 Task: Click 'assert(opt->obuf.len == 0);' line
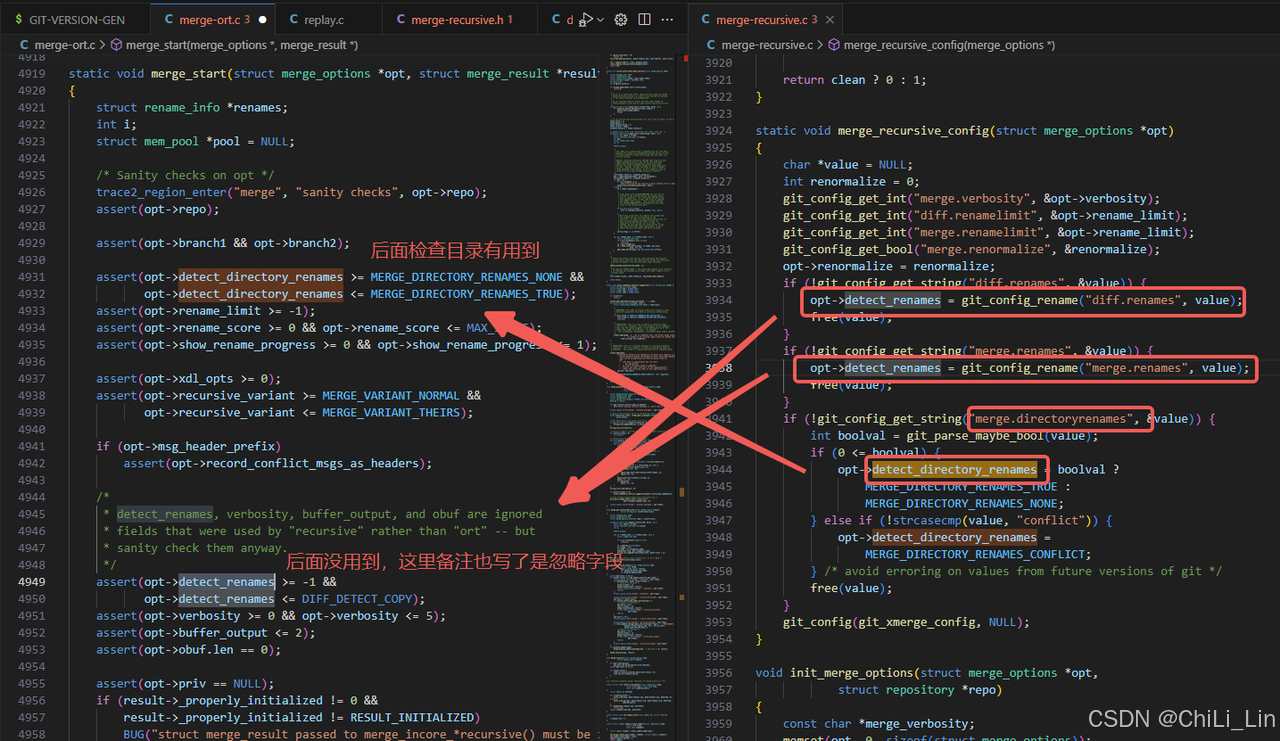188,649
